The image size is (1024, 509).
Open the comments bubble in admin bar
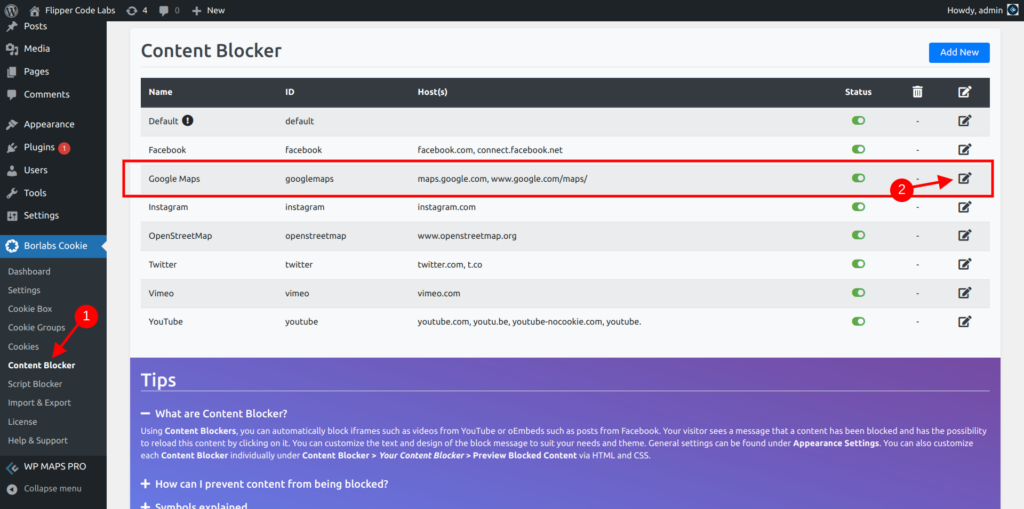tap(169, 10)
